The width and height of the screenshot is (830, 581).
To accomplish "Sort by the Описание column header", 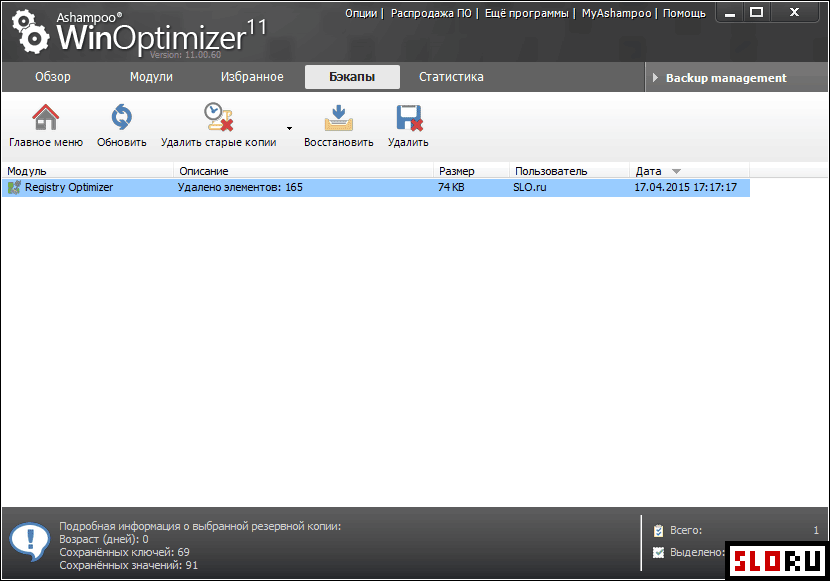I will (303, 171).
